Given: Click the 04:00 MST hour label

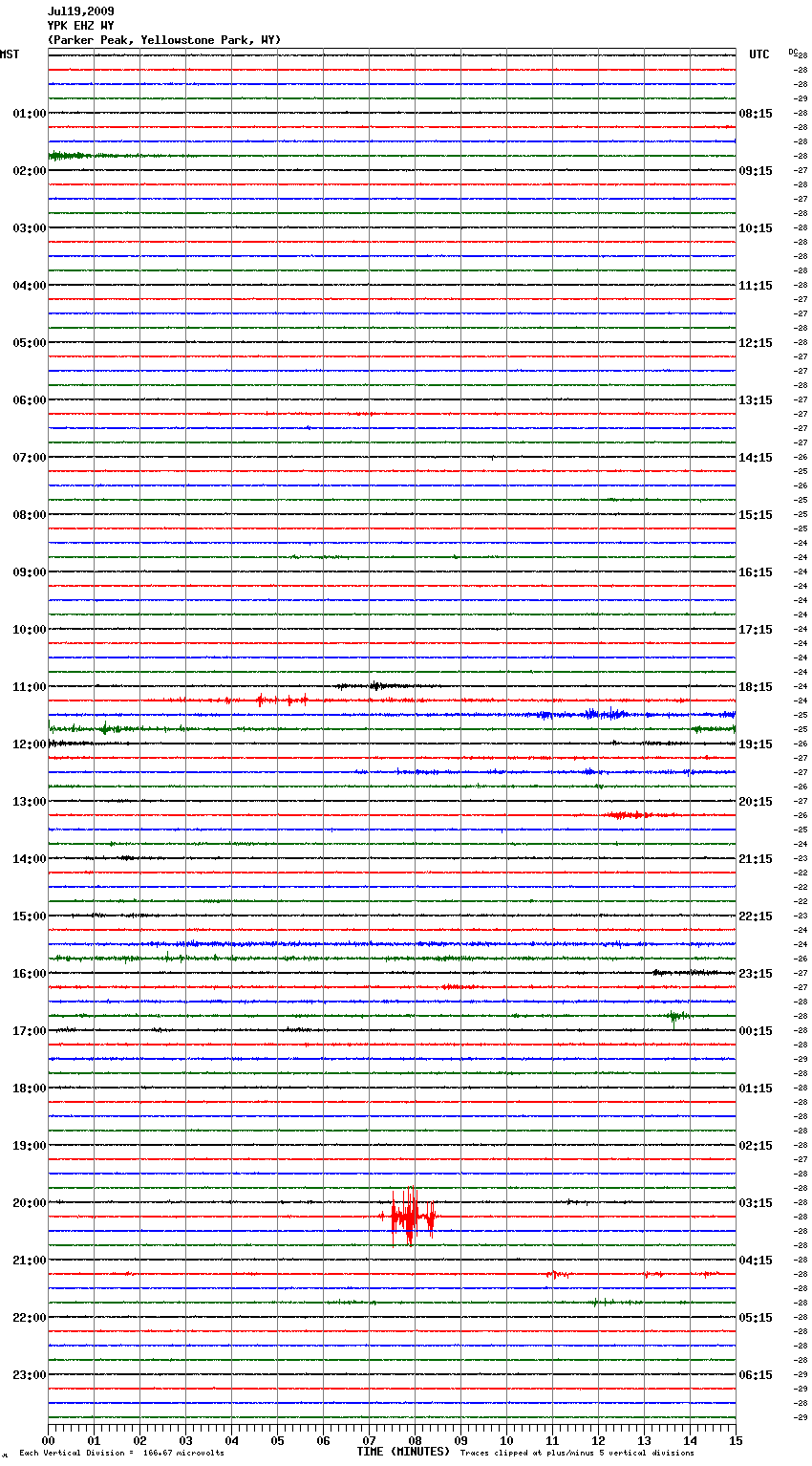Looking at the screenshot, I should pos(30,286).
